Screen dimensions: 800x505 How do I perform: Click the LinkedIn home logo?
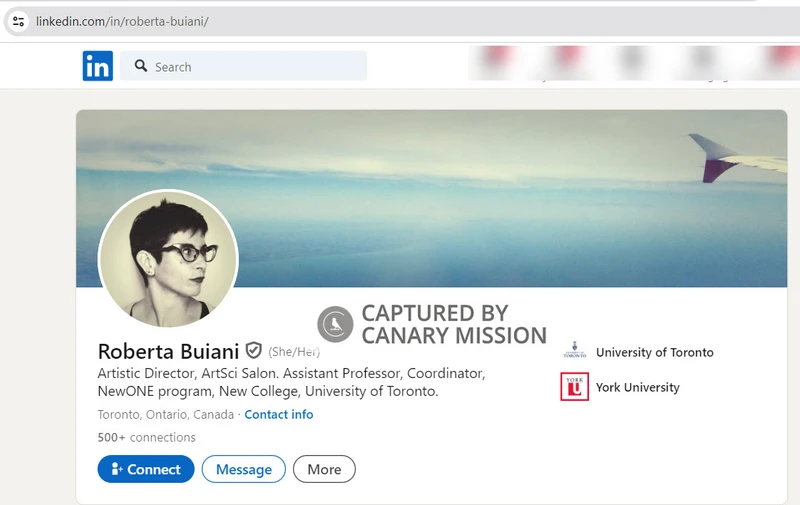[x=97, y=66]
